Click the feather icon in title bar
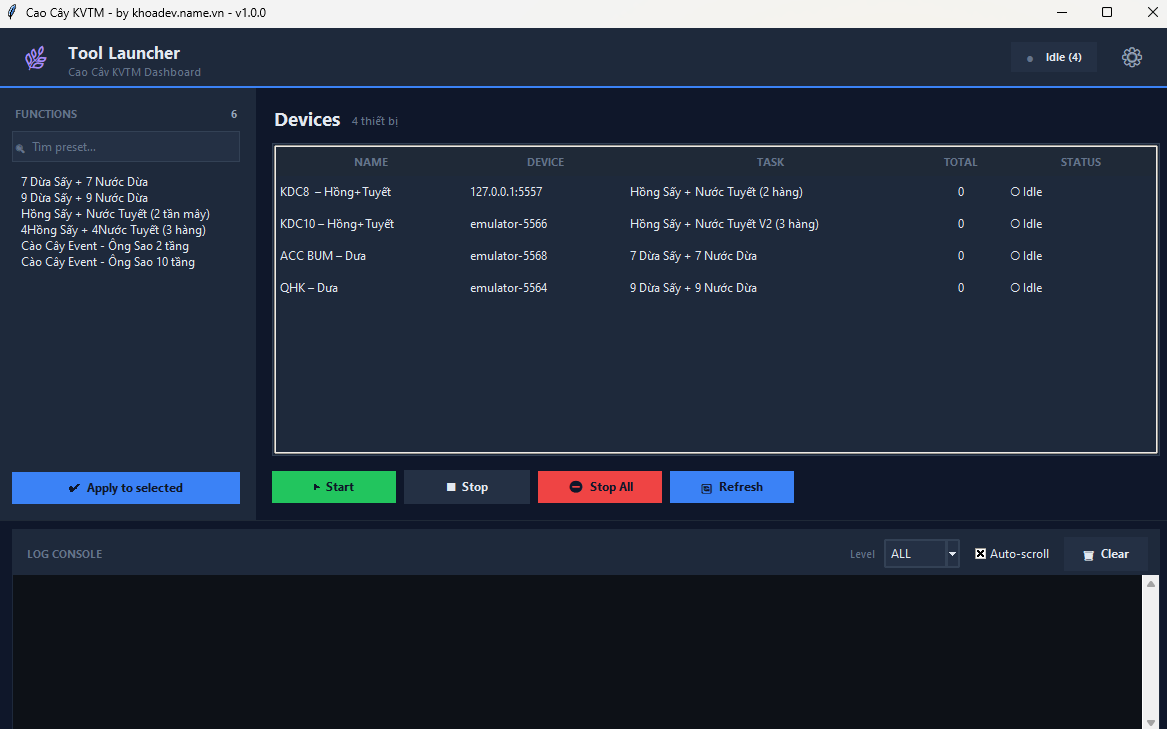 point(11,13)
